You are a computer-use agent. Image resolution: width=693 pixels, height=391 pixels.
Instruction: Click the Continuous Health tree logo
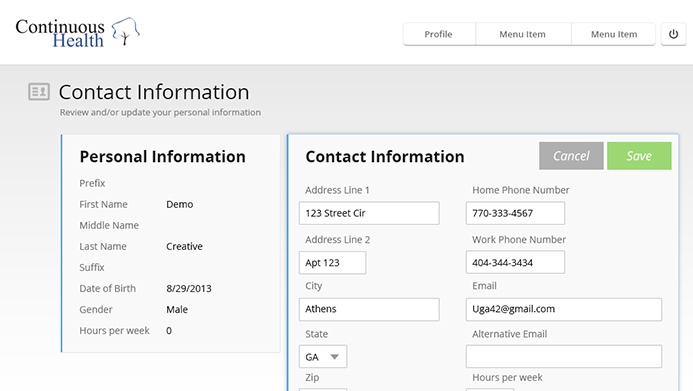(x=77, y=32)
